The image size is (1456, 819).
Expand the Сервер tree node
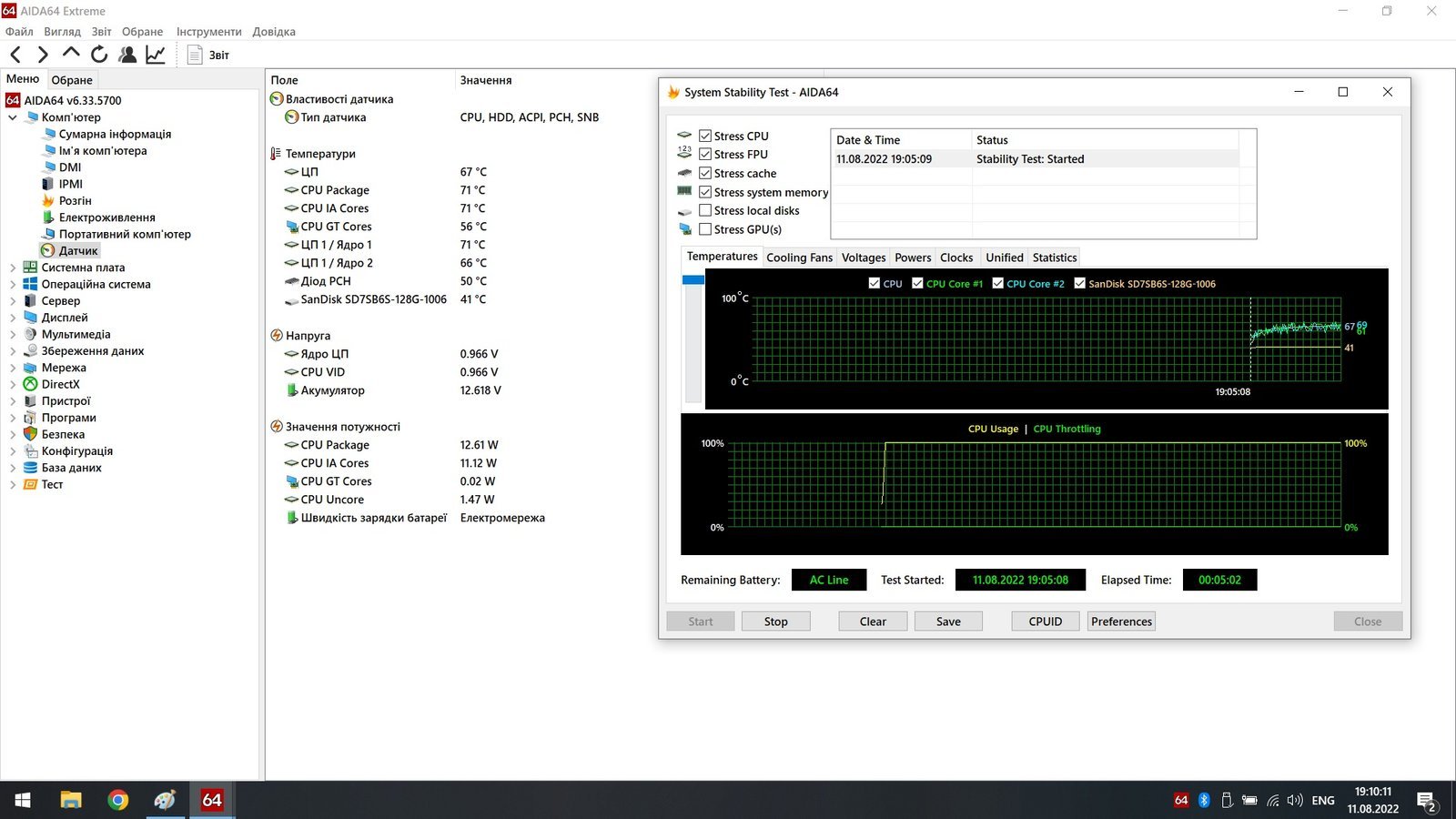point(13,301)
